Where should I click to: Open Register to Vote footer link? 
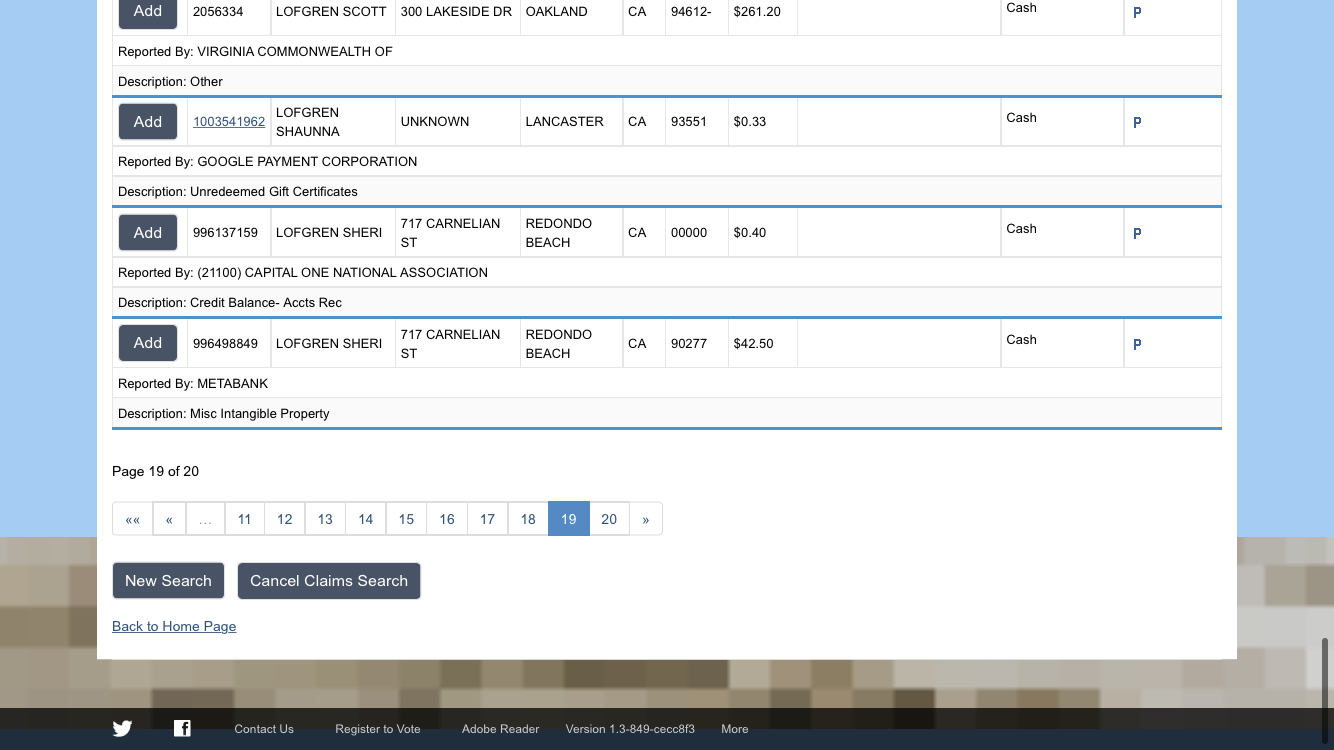(378, 729)
